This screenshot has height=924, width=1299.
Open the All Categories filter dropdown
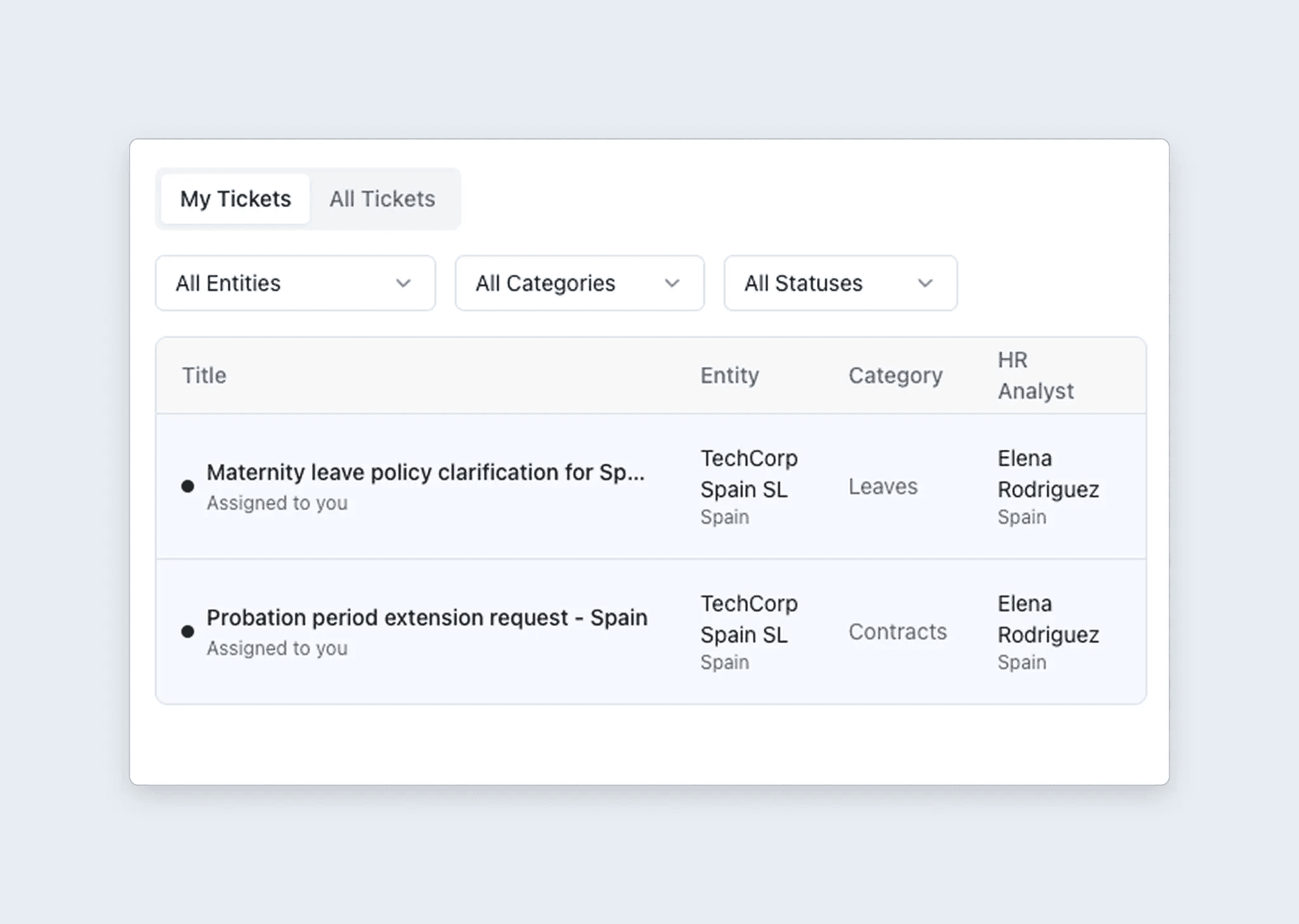[579, 283]
